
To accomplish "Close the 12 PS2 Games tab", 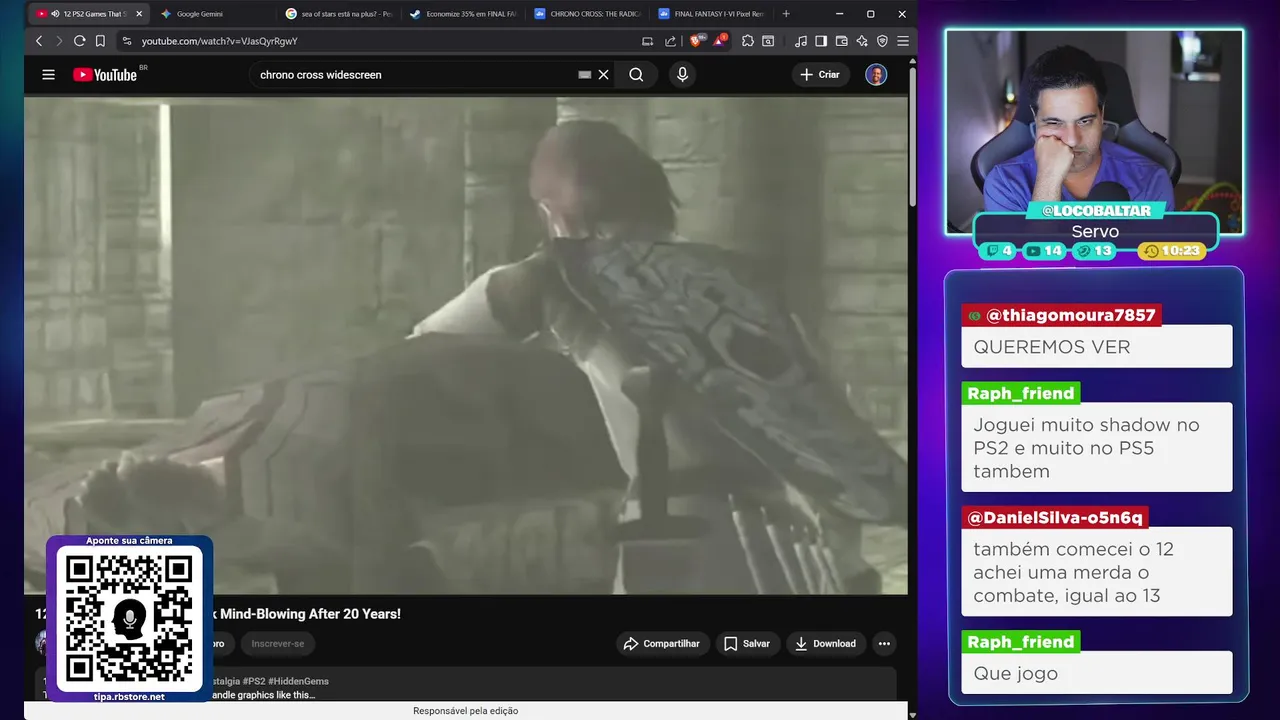I will click(x=139, y=14).
